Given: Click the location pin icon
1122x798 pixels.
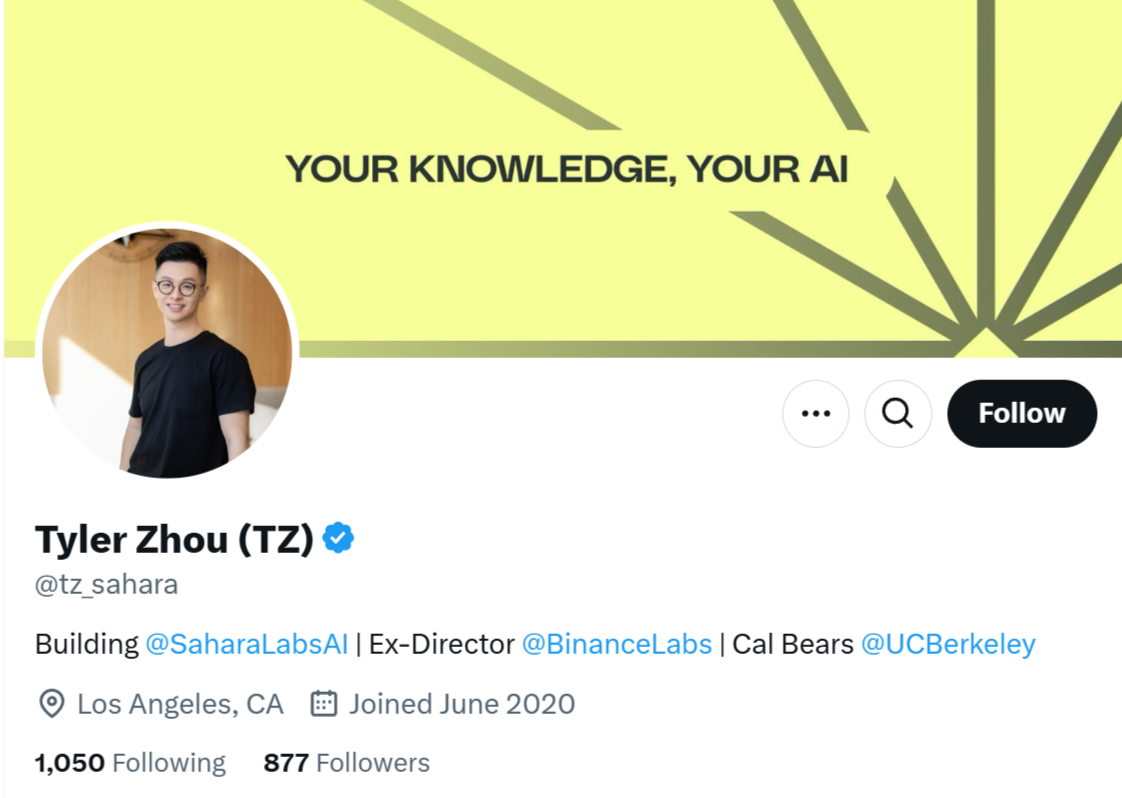Looking at the screenshot, I should point(51,704).
